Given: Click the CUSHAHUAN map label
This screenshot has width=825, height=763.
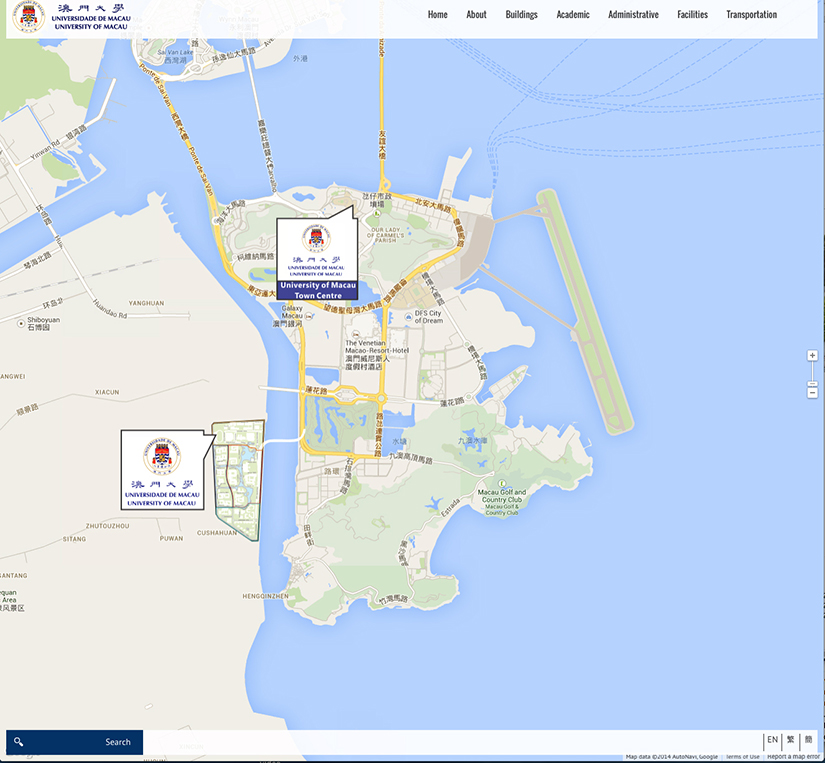Looking at the screenshot, I should 217,533.
